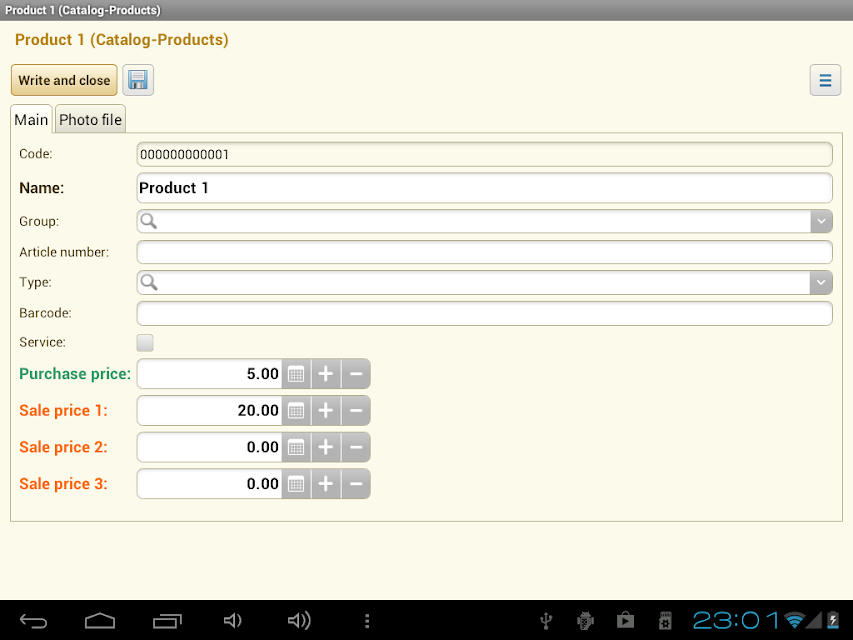Tap the volume down icon
Viewport: 853px width, 640px height.
[233, 620]
